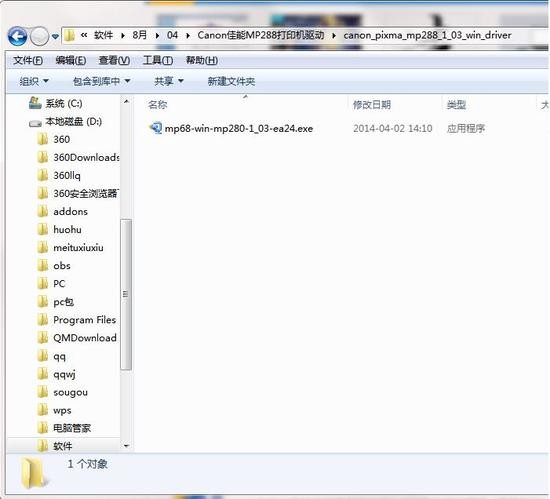Expand the arrow after Canon佳能MP288打印机驱动 breadcrumb
Screen dimensions: 550x499
click(334, 35)
